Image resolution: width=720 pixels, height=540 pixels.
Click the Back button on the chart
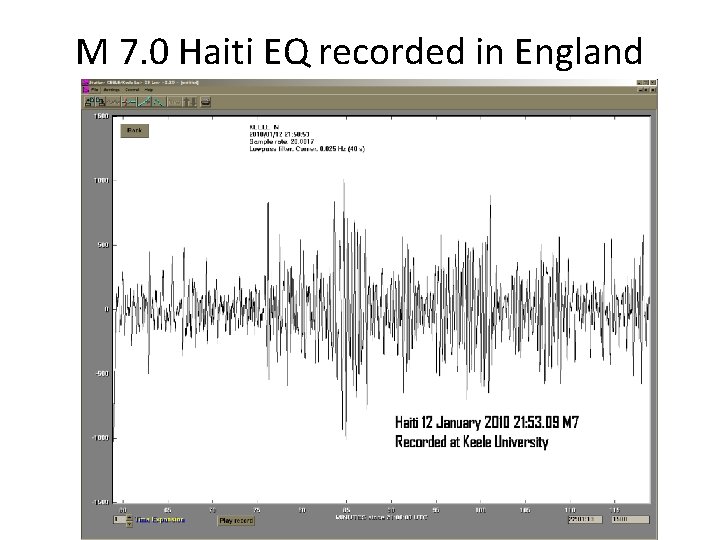[135, 131]
